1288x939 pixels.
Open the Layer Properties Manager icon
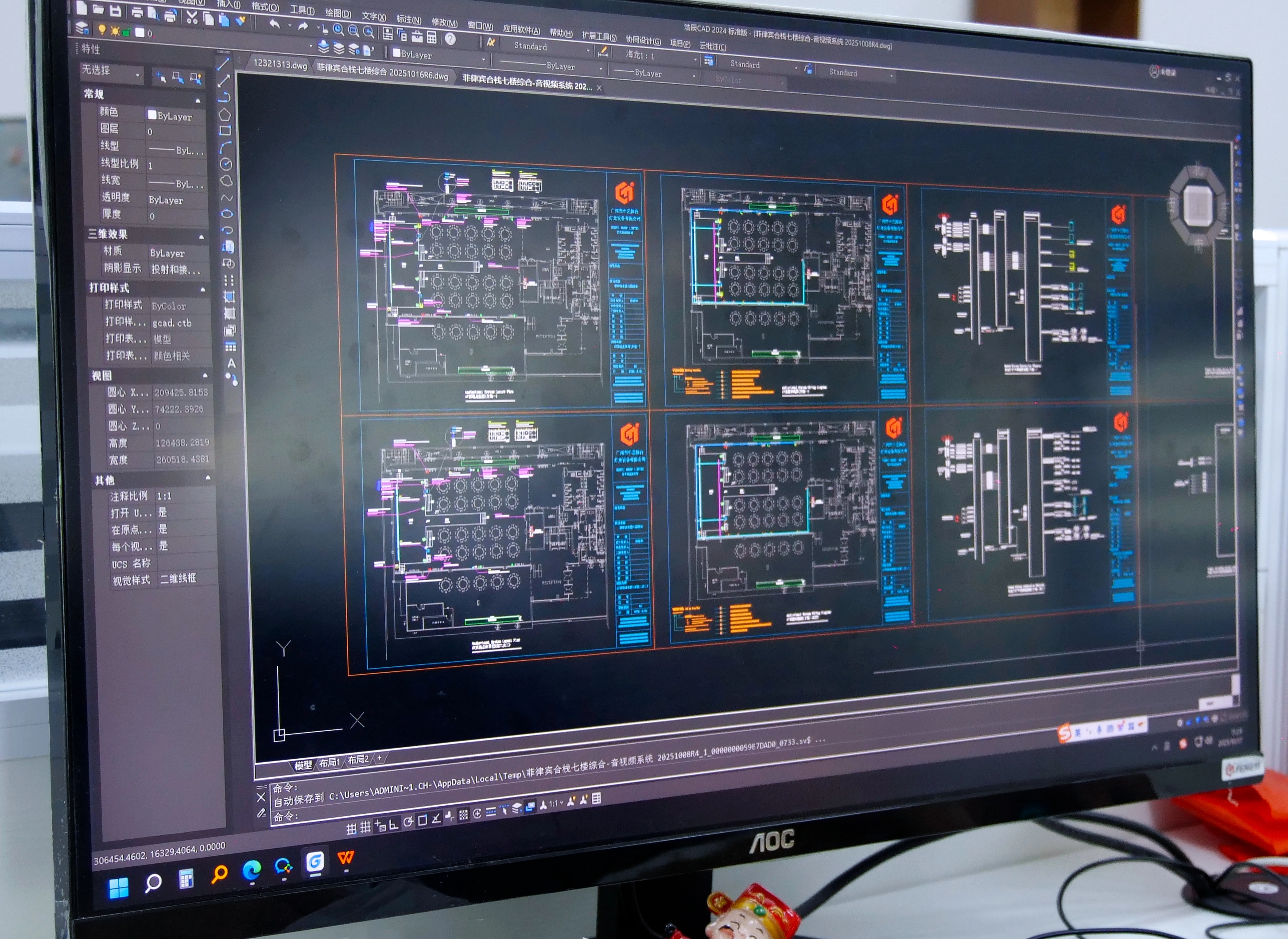(82, 27)
